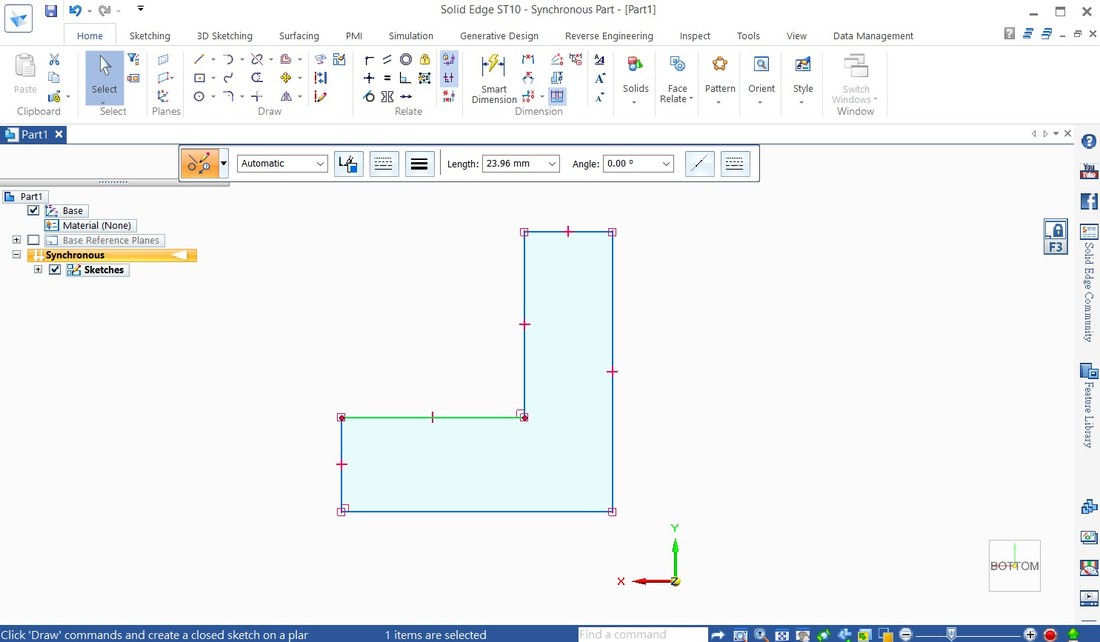Open the Length value dropdown
1100x642 pixels.
click(551, 164)
